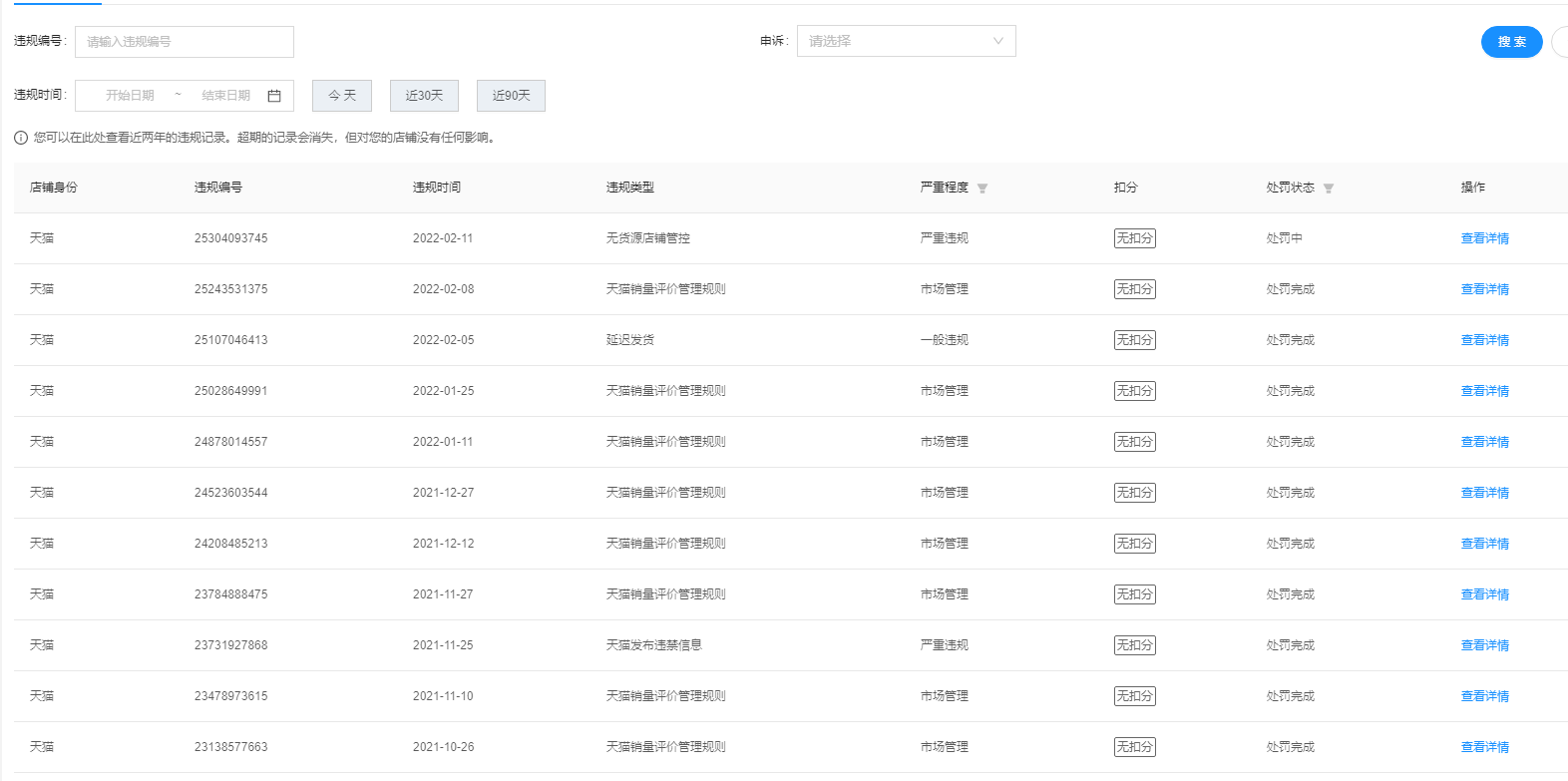Click 无扣分 tag in row 2021-11-25
The width and height of the screenshot is (1568, 781).
[x=1135, y=645]
